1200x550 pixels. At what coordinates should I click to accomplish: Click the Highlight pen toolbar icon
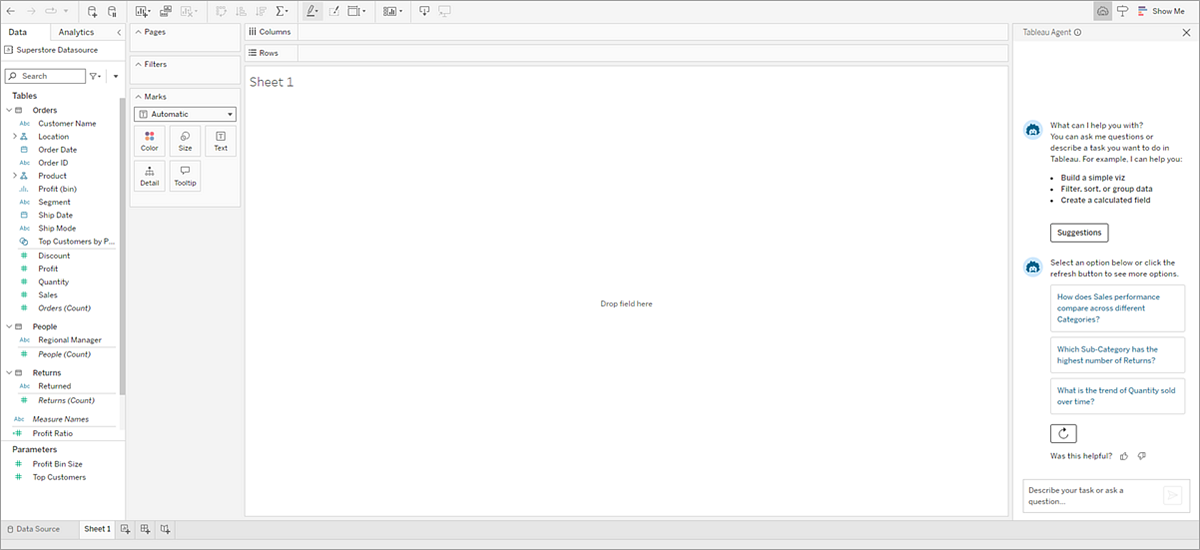click(312, 11)
